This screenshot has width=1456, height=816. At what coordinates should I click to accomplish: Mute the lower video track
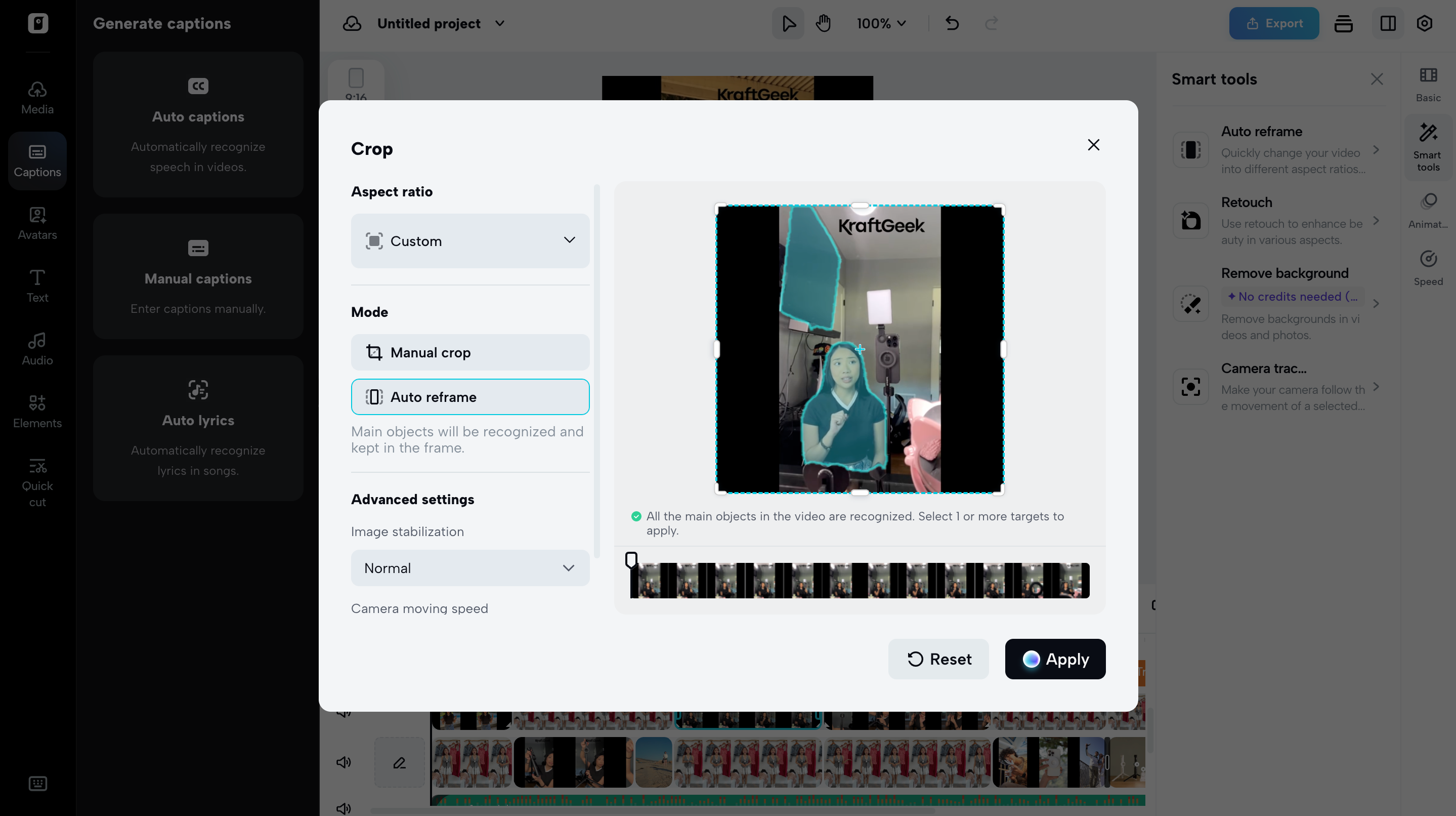pos(344,762)
